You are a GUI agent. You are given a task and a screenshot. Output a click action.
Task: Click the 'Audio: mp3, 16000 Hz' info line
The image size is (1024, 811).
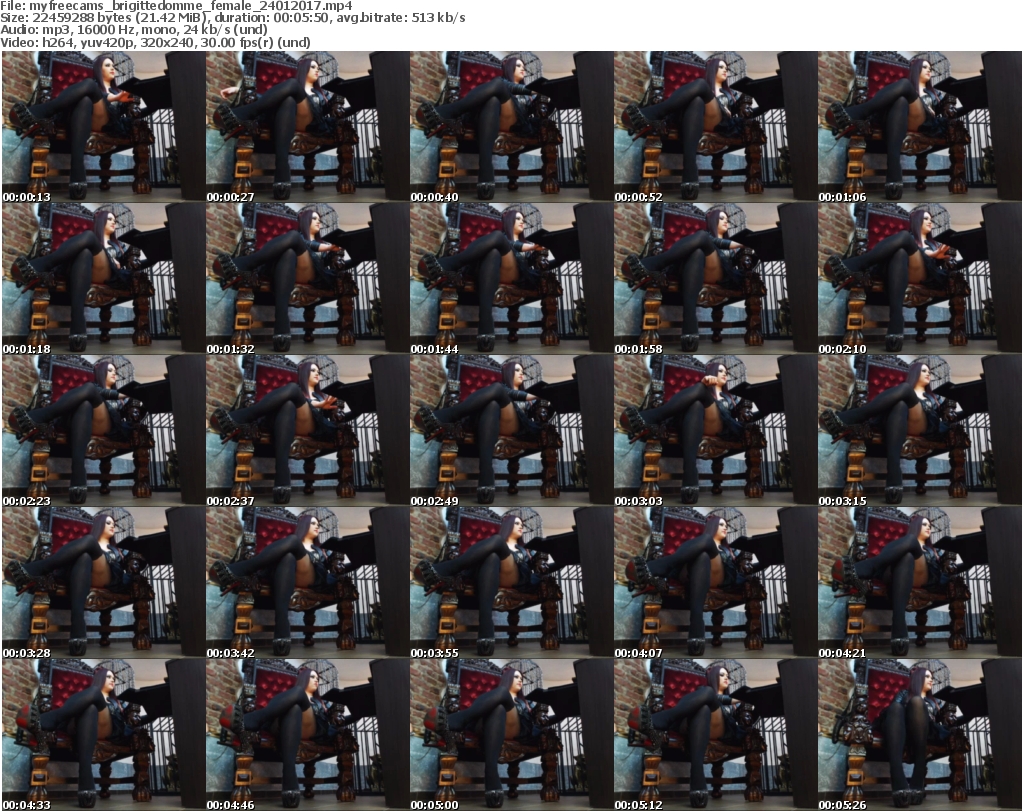coord(134,30)
